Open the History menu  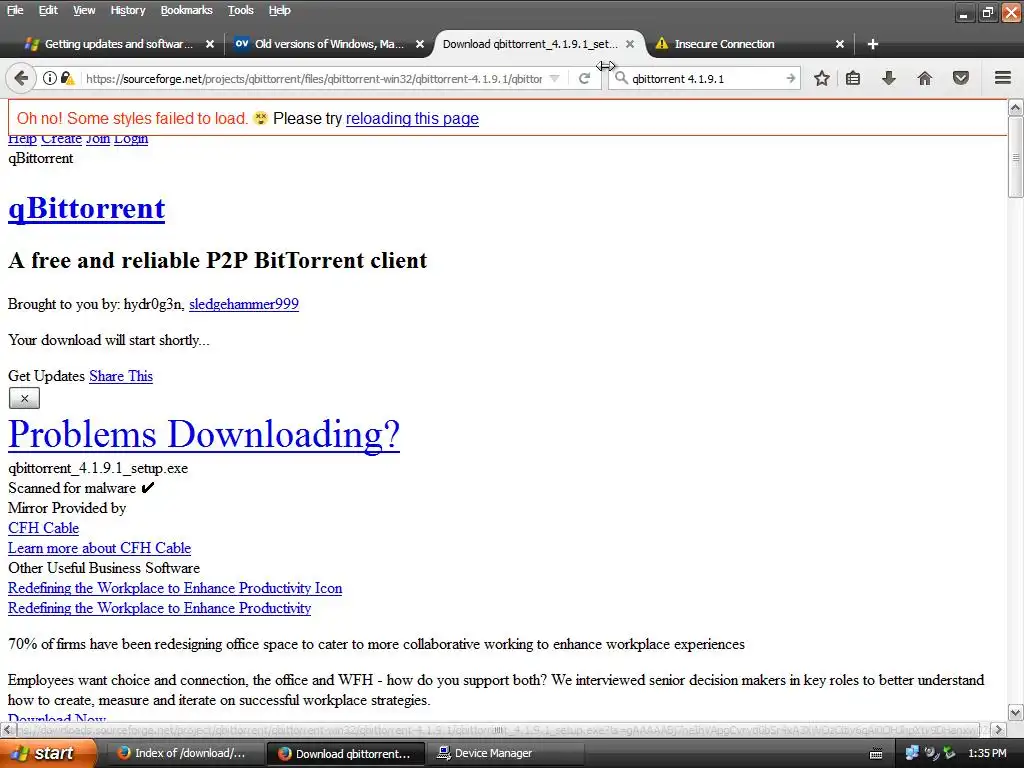[x=127, y=10]
